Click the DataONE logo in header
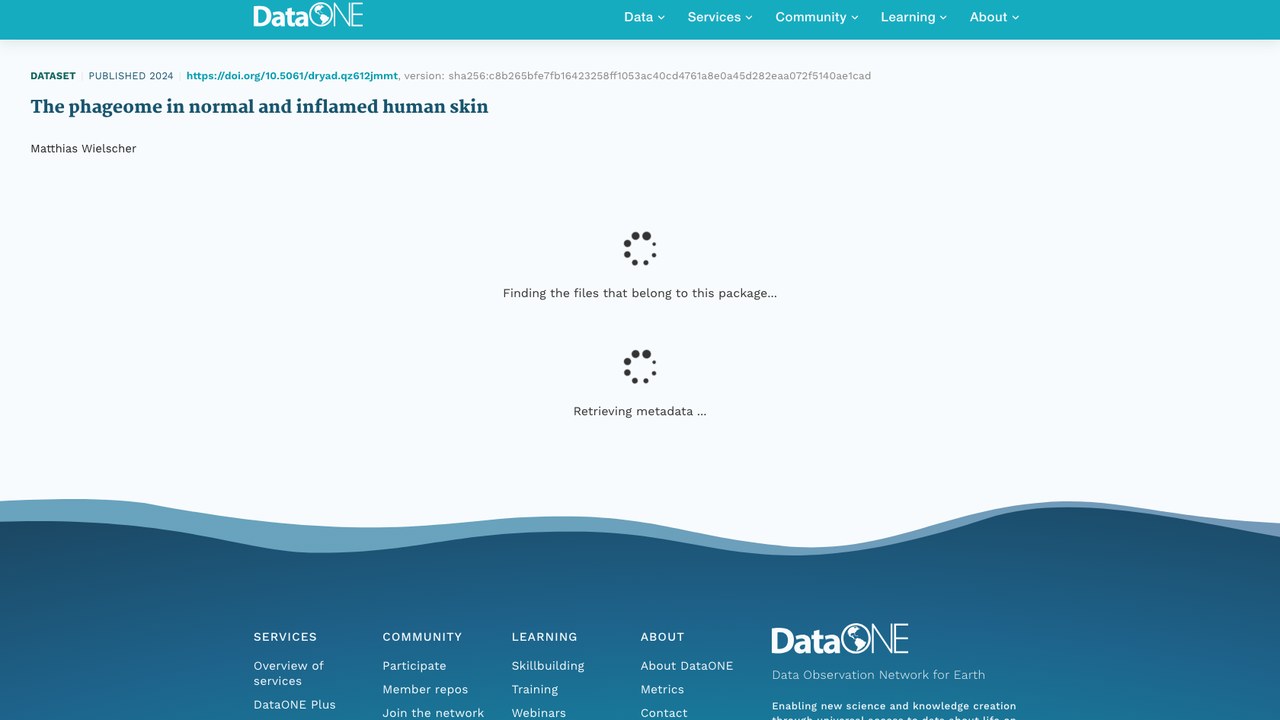1280x720 pixels. click(x=308, y=15)
